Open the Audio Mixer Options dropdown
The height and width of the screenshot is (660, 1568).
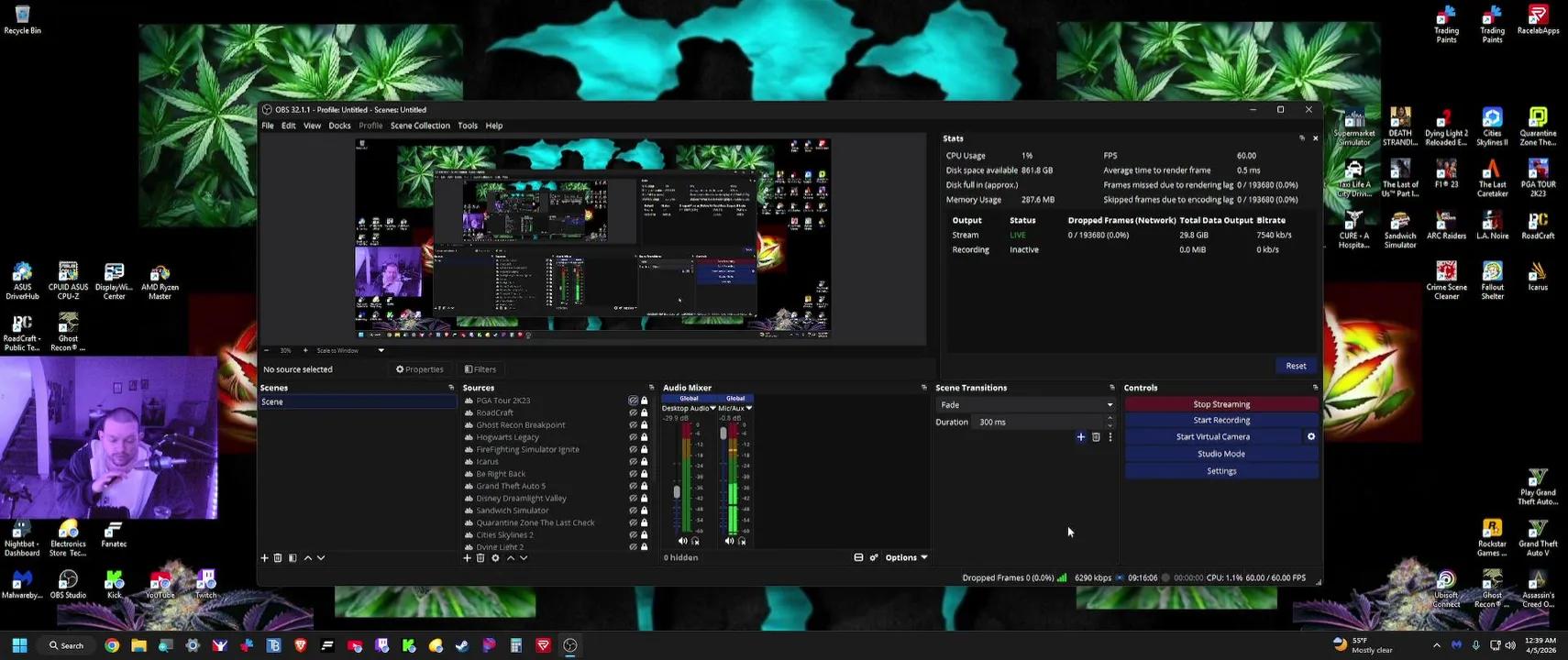pos(906,557)
